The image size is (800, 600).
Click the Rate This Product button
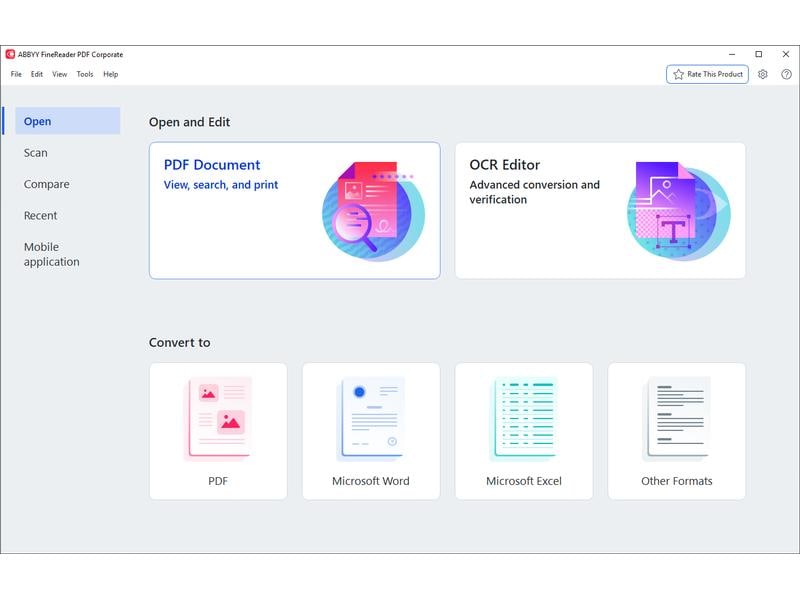(x=707, y=74)
